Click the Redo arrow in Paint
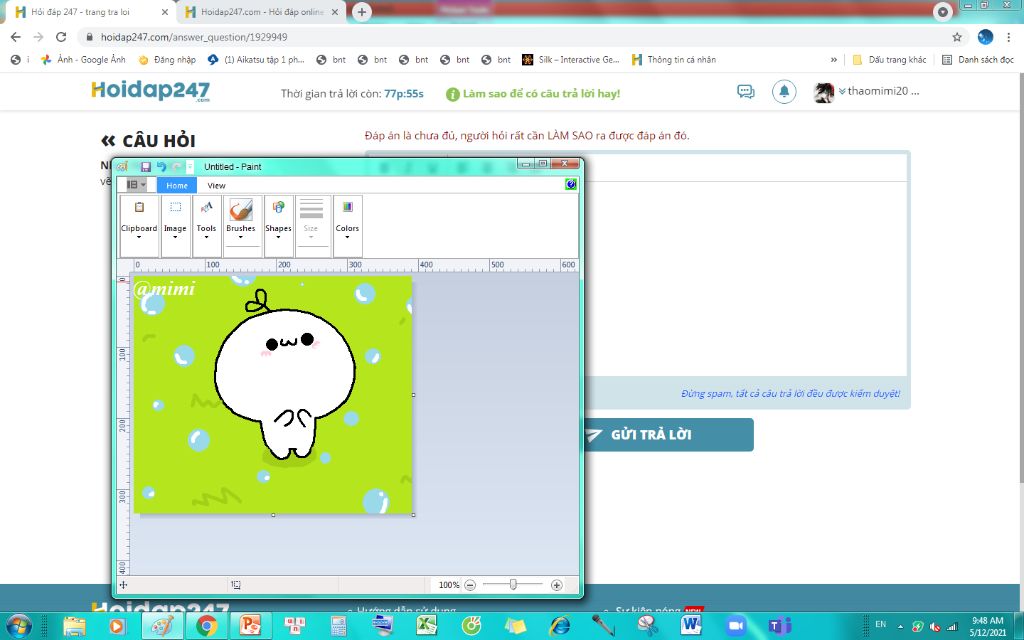 (176, 167)
